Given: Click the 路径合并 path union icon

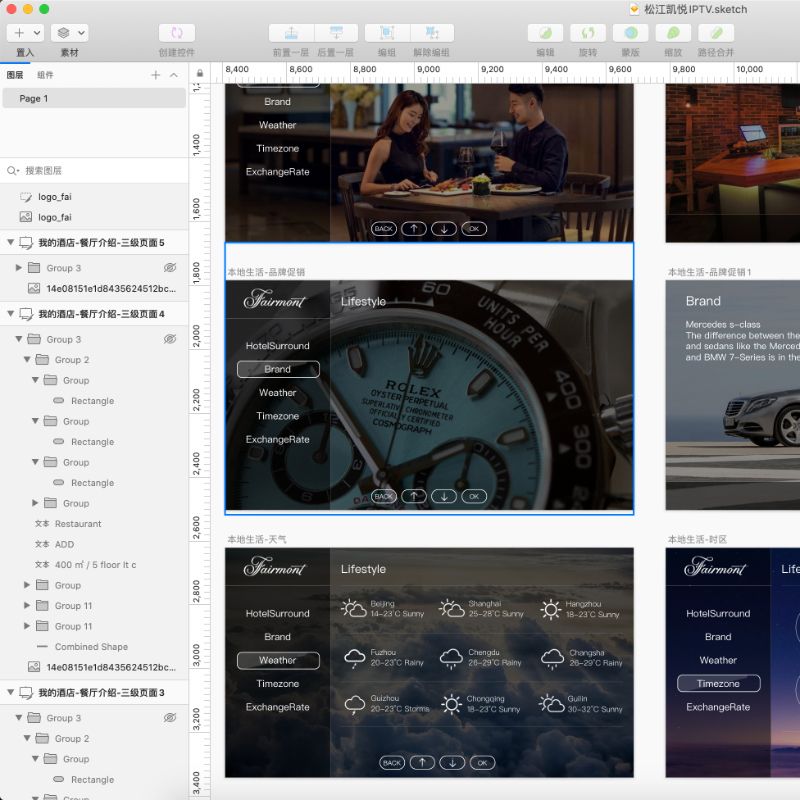Looking at the screenshot, I should [715, 33].
